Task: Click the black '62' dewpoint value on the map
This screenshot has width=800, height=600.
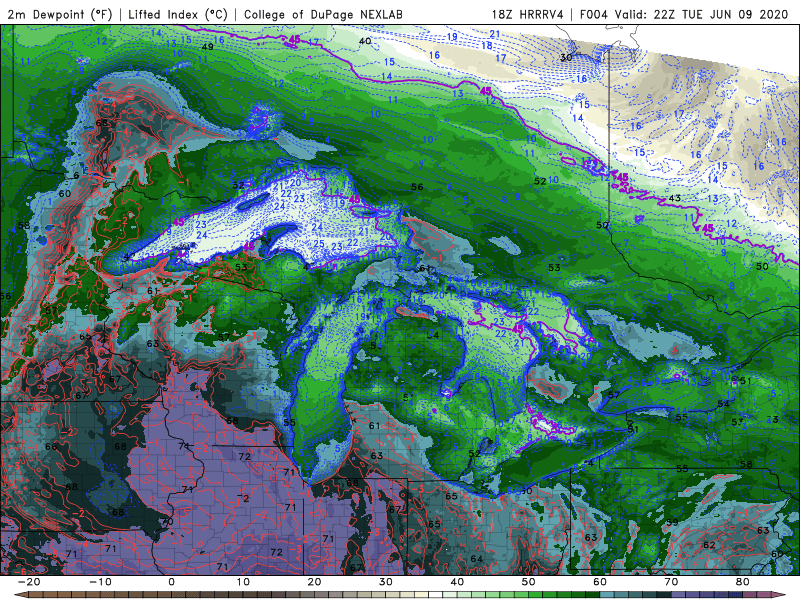Action: [x=709, y=545]
